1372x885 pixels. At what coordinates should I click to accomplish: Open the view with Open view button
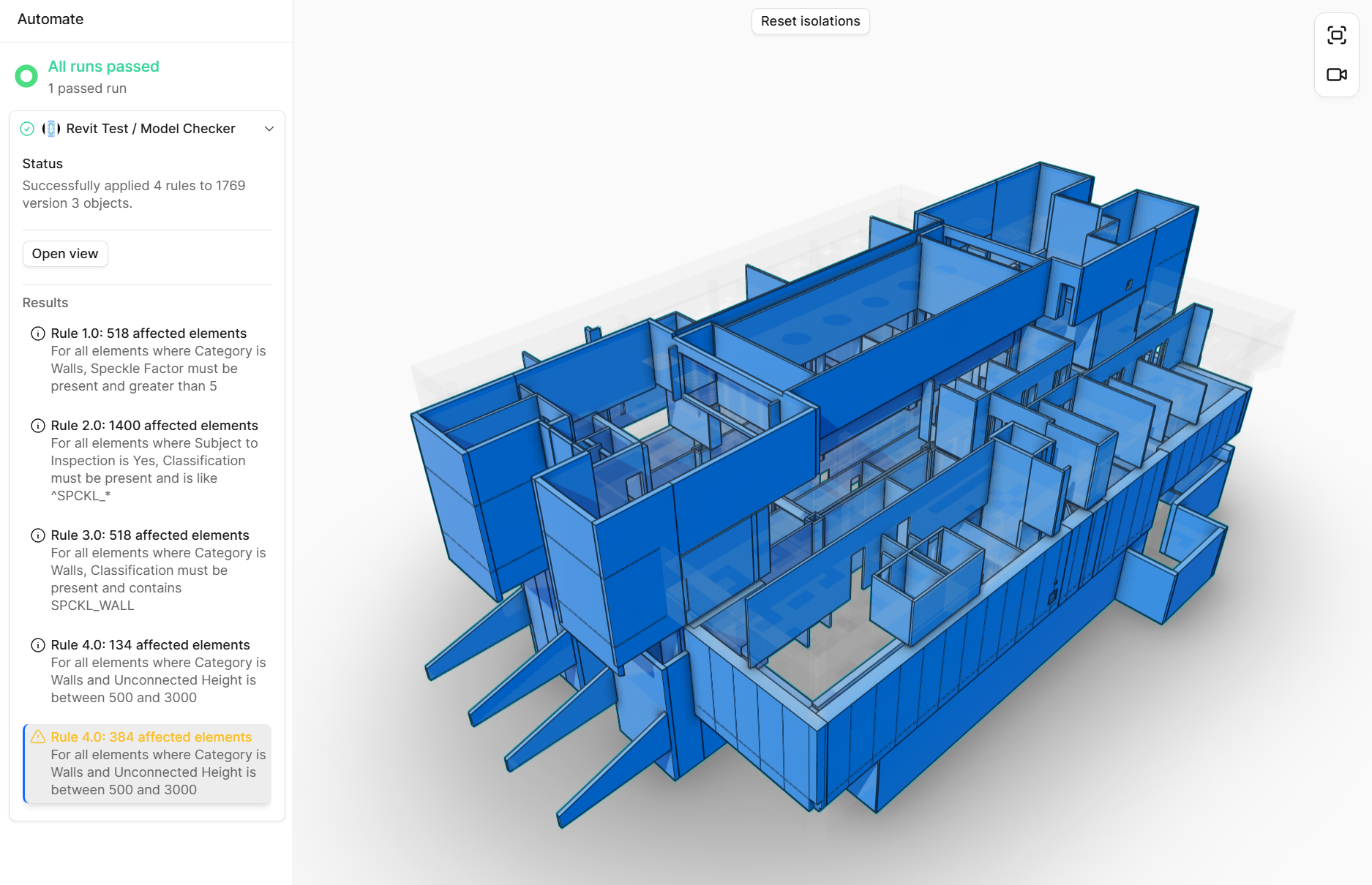tap(65, 254)
